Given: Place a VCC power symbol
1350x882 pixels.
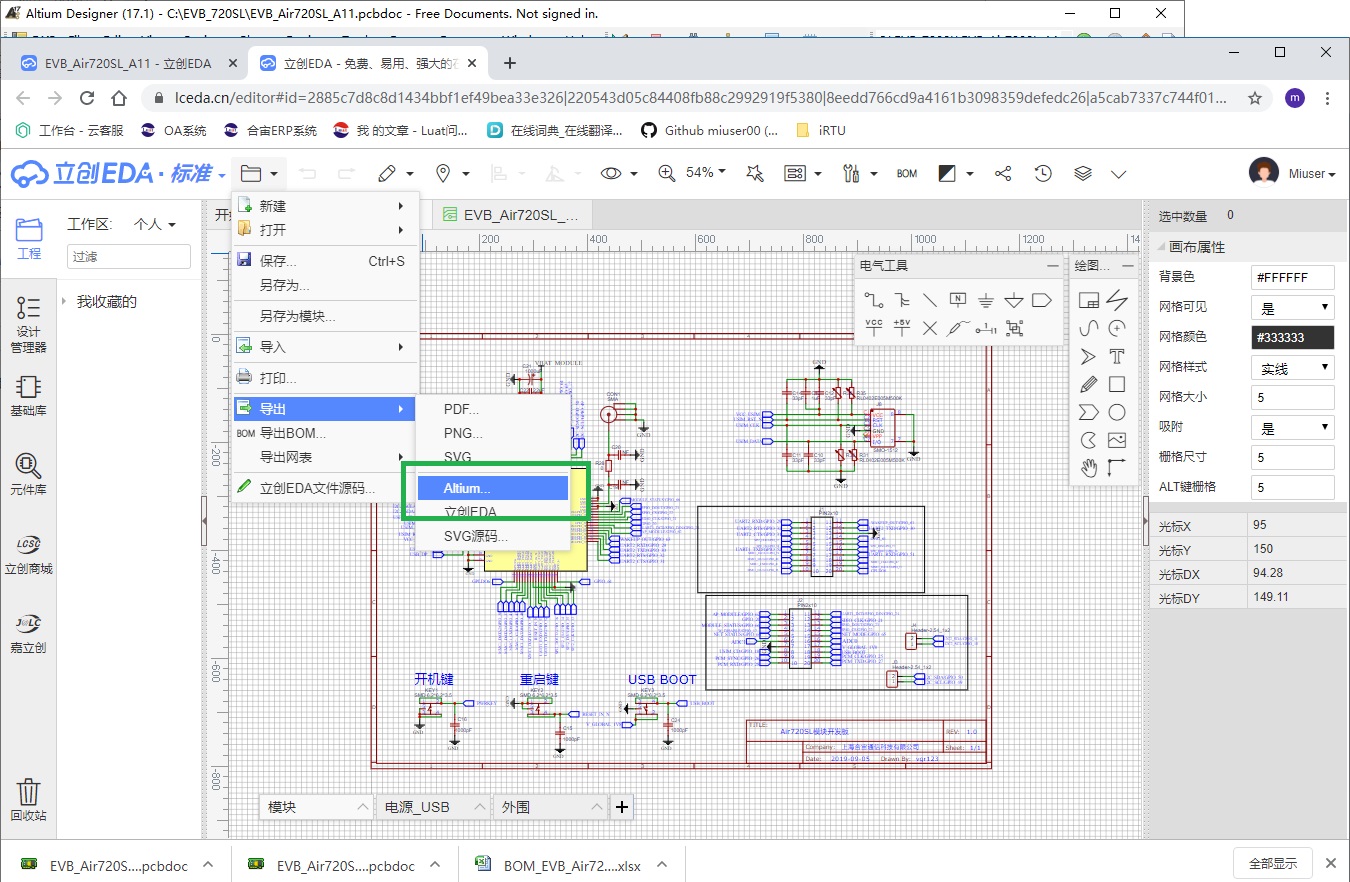Looking at the screenshot, I should (874, 327).
